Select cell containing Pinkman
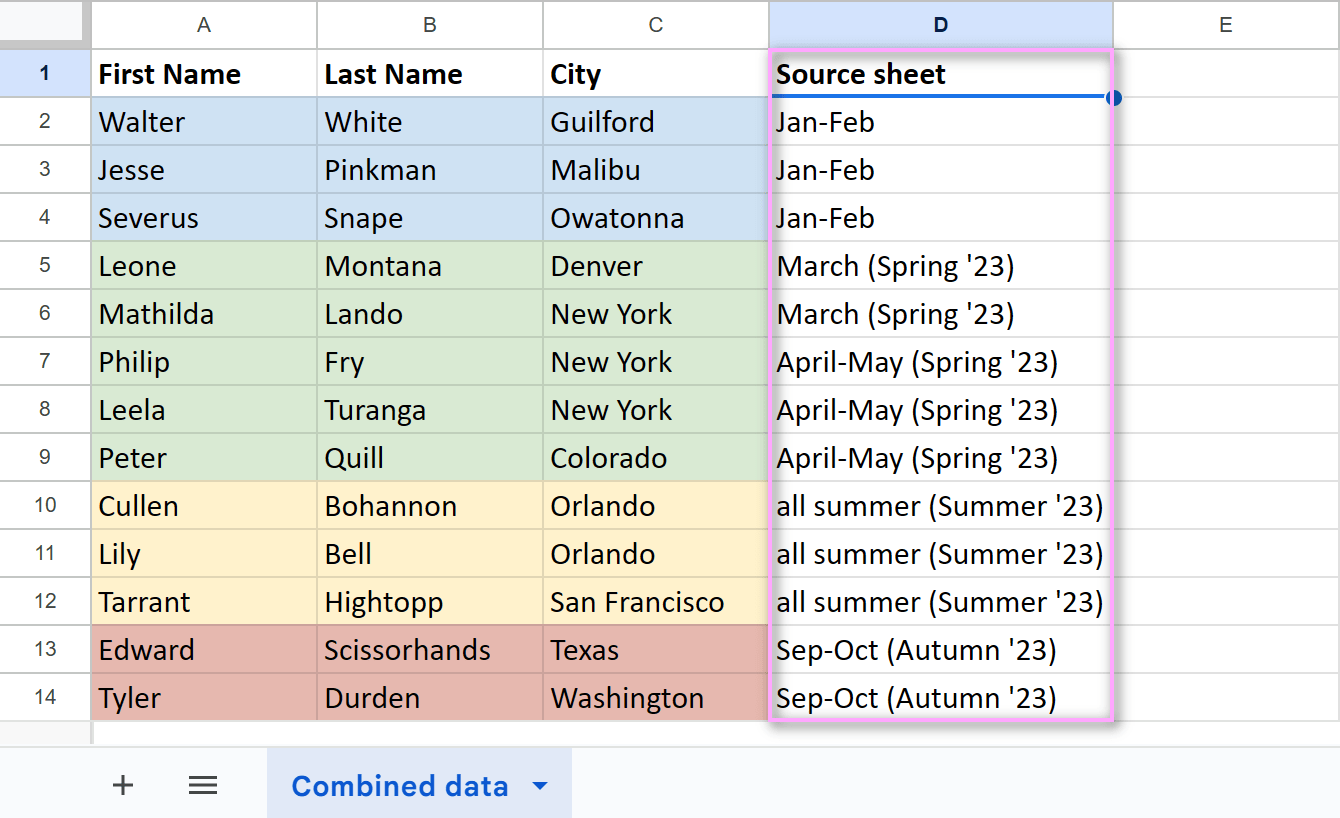 pyautogui.click(x=430, y=170)
